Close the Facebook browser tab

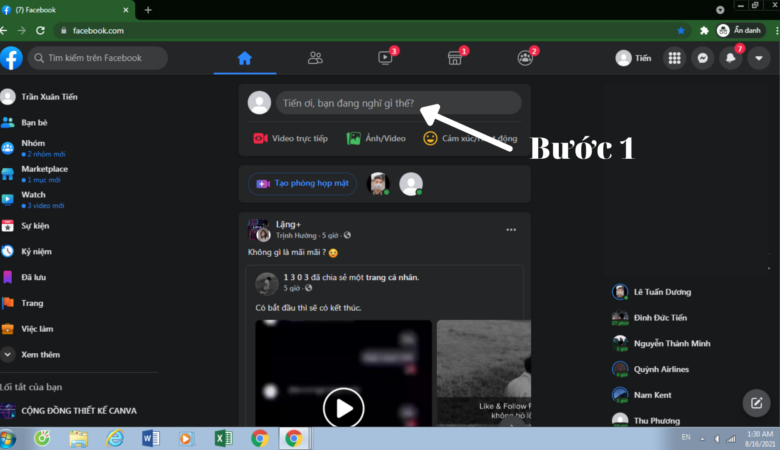pos(125,10)
